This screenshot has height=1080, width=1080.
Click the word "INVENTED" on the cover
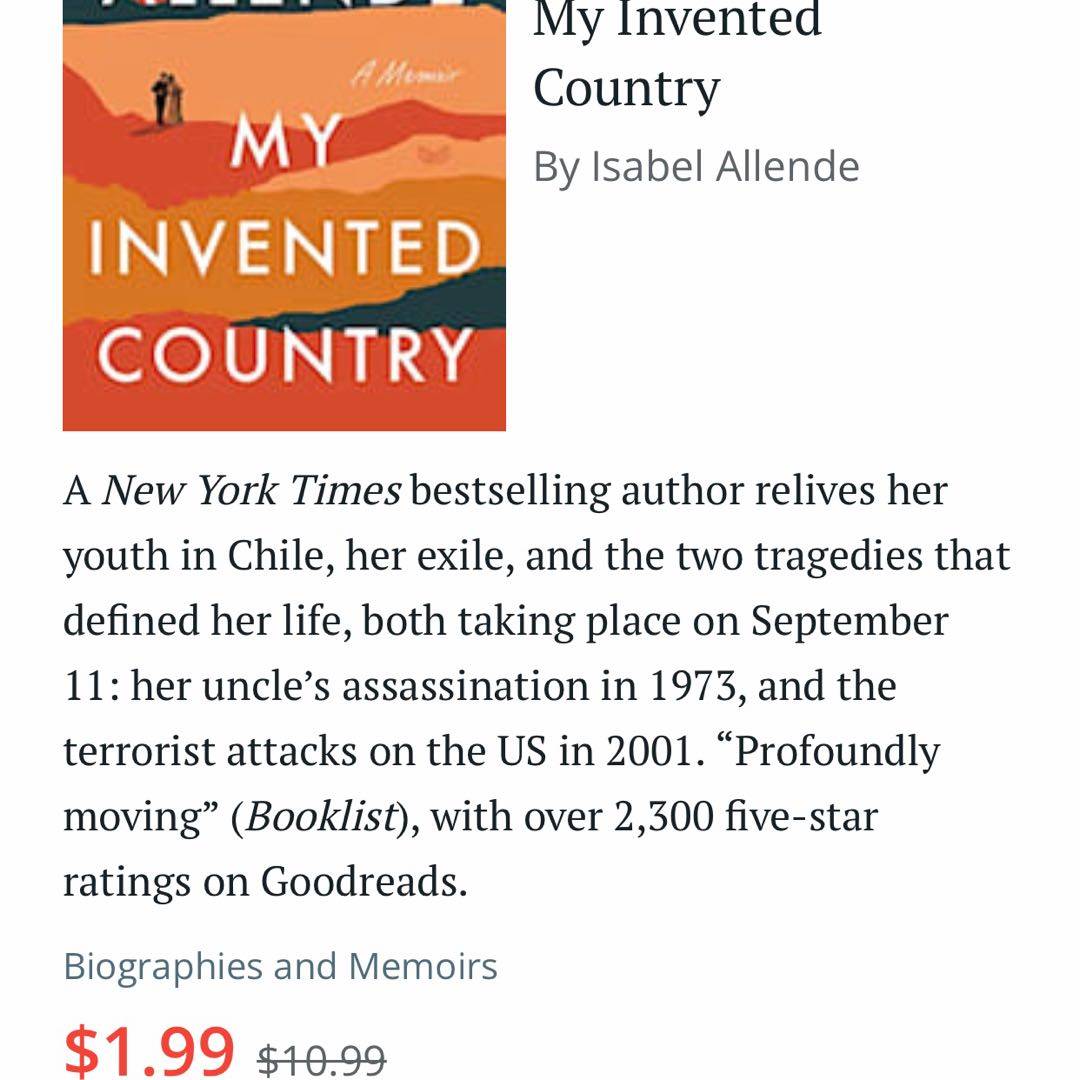coord(284,250)
